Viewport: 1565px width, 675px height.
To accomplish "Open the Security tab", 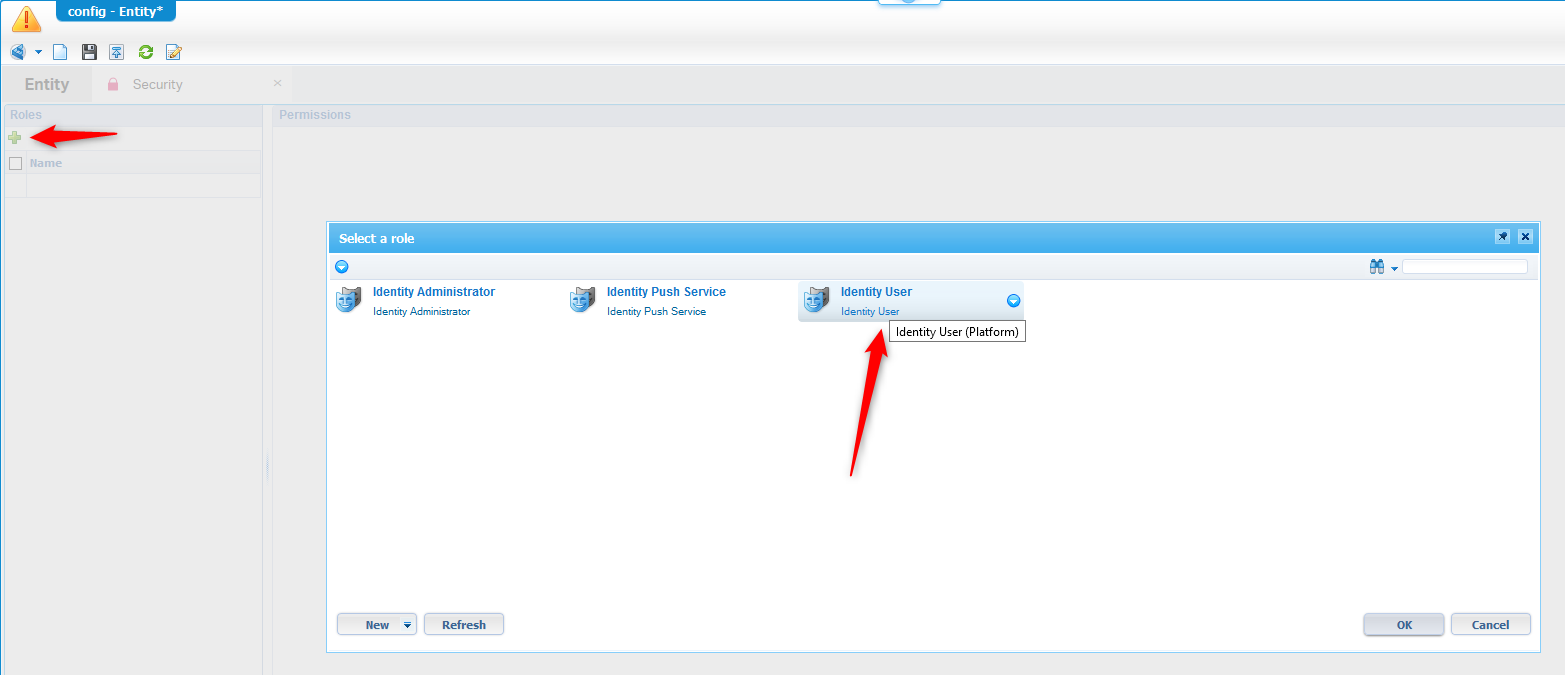I will pos(157,85).
